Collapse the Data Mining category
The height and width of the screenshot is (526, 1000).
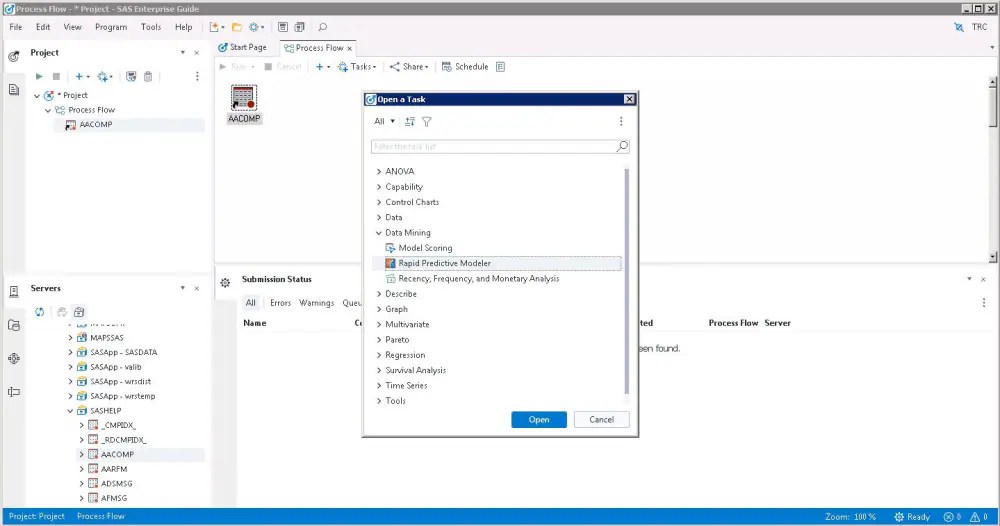(379, 233)
